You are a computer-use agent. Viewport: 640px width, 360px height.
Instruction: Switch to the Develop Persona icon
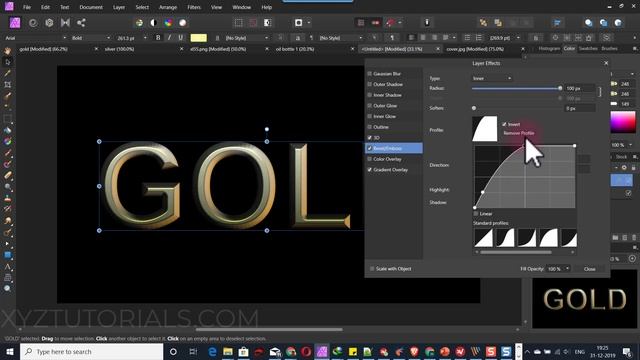49,23
